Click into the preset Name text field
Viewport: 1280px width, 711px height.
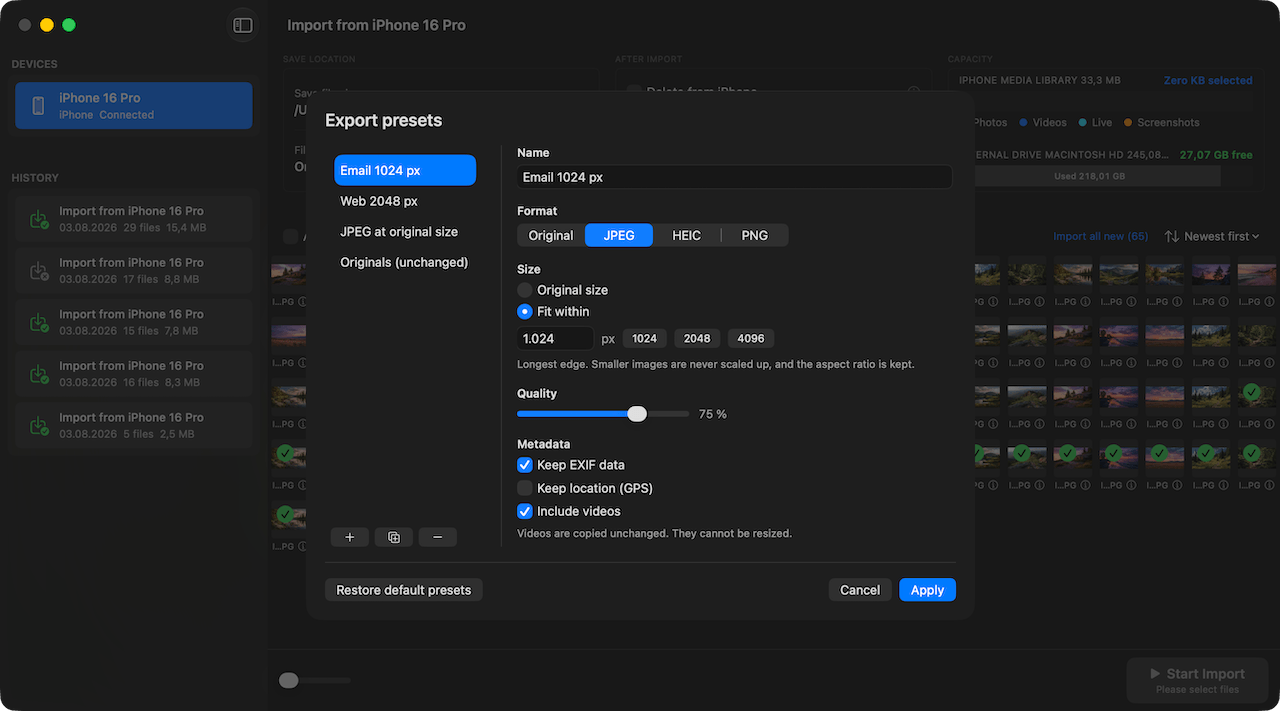tap(735, 177)
